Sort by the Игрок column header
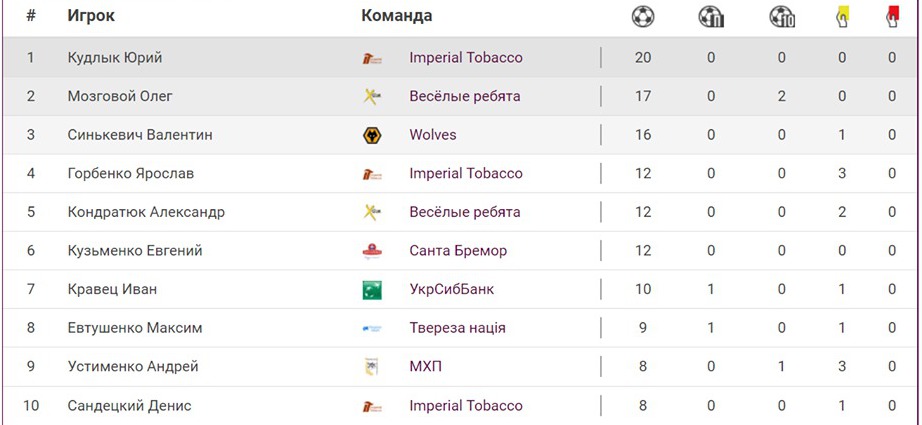Screen dimensions: 922x425 (91, 16)
